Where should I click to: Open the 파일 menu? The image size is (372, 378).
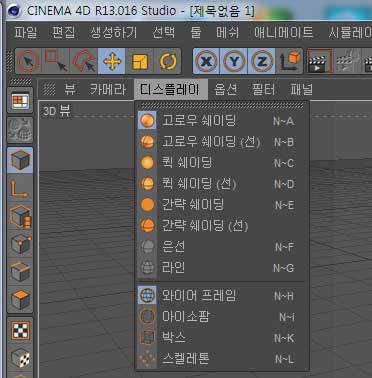point(25,32)
